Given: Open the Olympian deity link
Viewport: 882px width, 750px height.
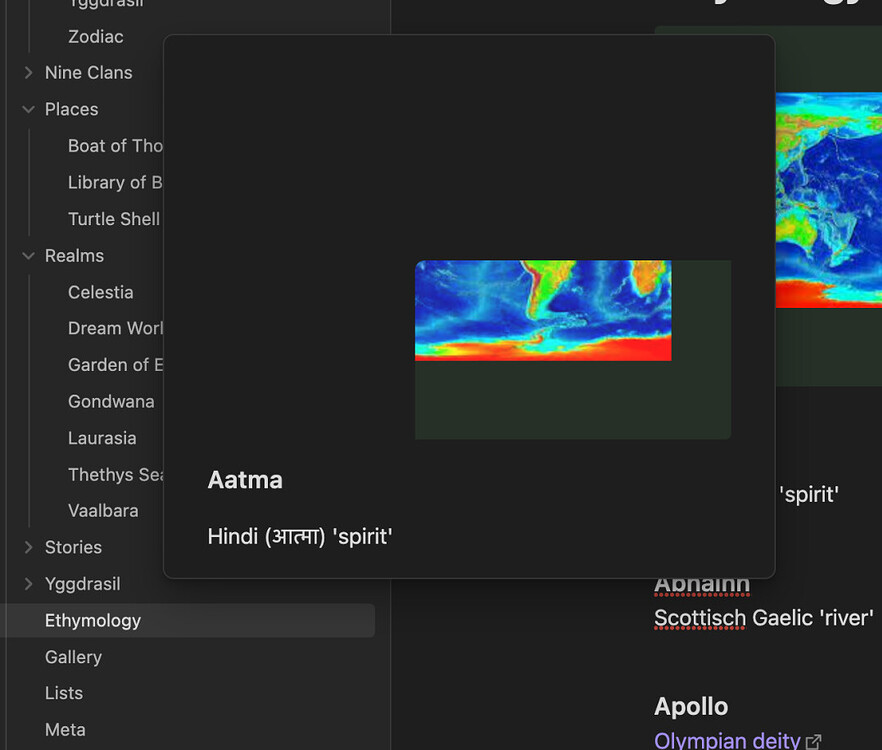Looking at the screenshot, I should 727,740.
